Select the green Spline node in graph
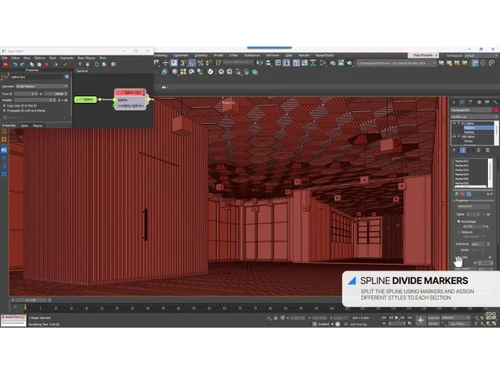 pos(86,99)
